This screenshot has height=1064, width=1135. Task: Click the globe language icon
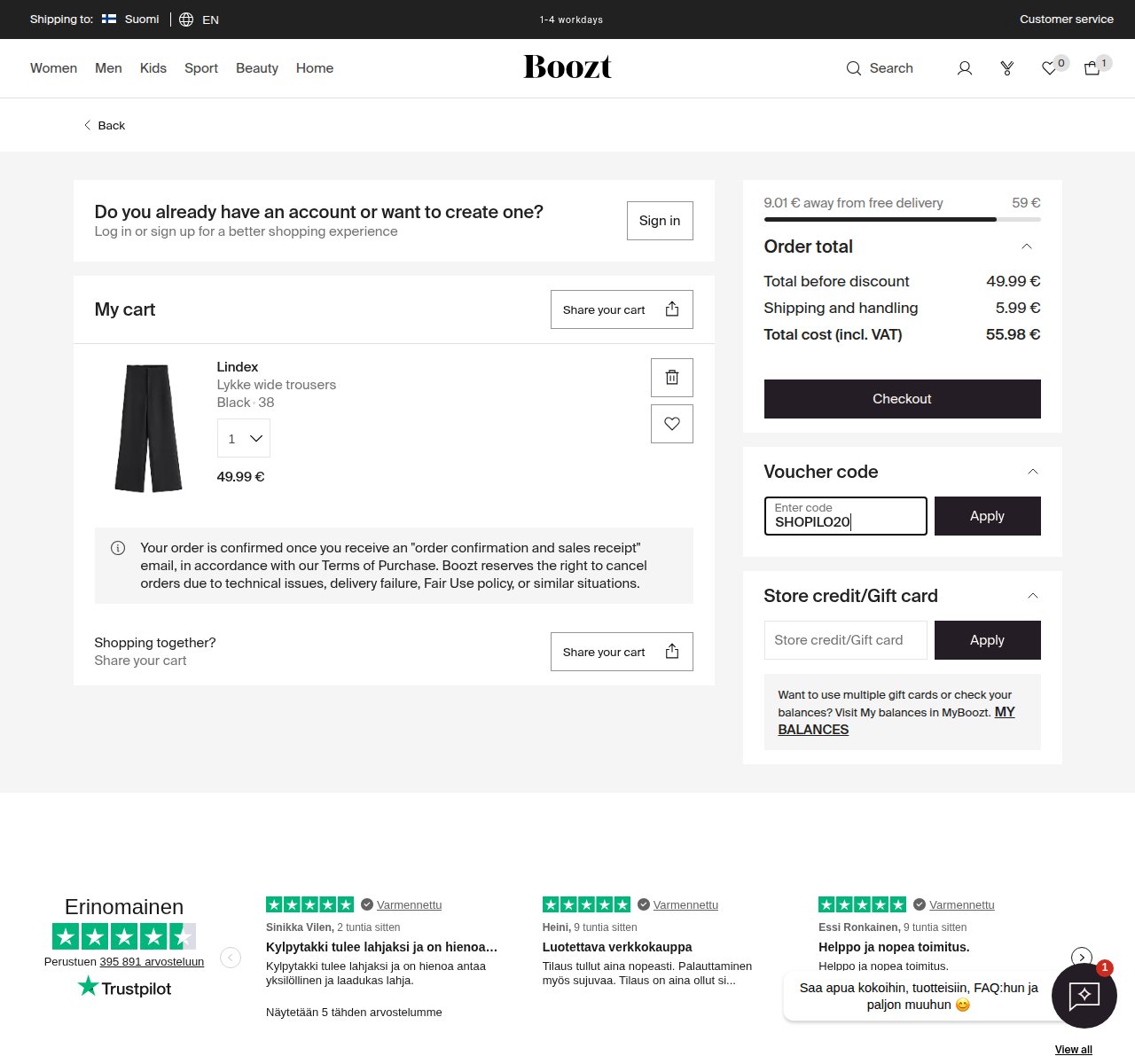pyautogui.click(x=186, y=20)
